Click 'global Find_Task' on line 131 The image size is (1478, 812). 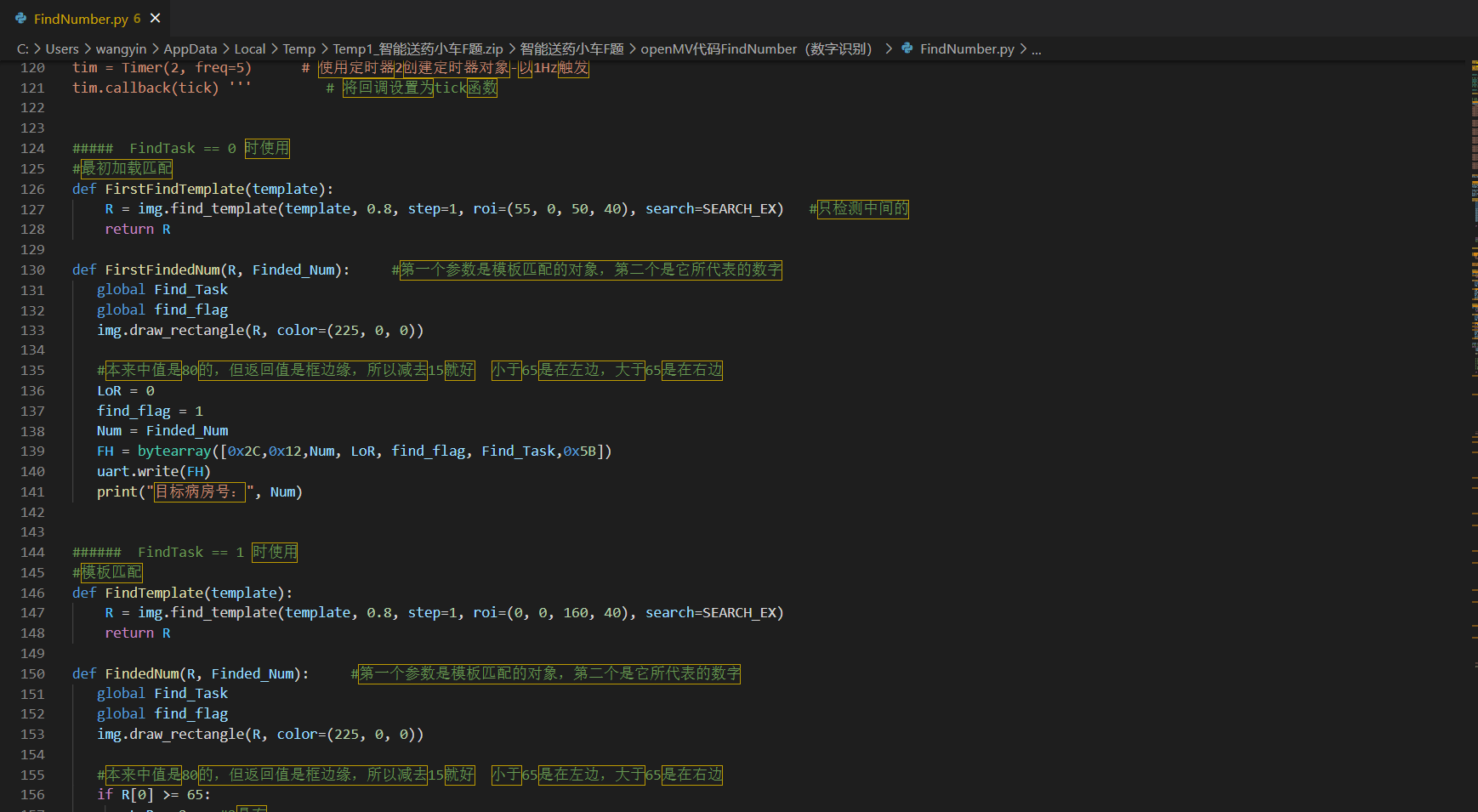point(162,290)
